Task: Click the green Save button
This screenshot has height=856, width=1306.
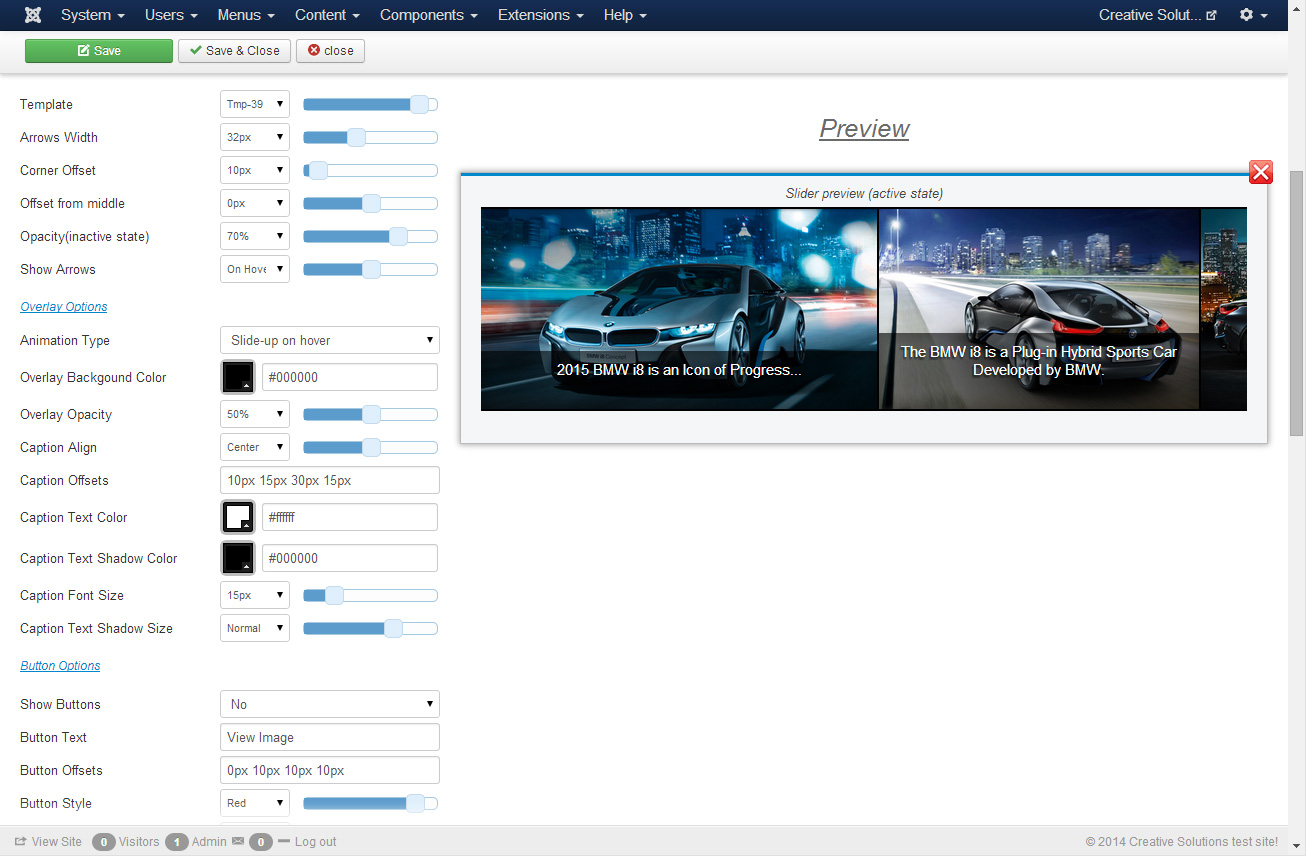Action: pyautogui.click(x=99, y=51)
